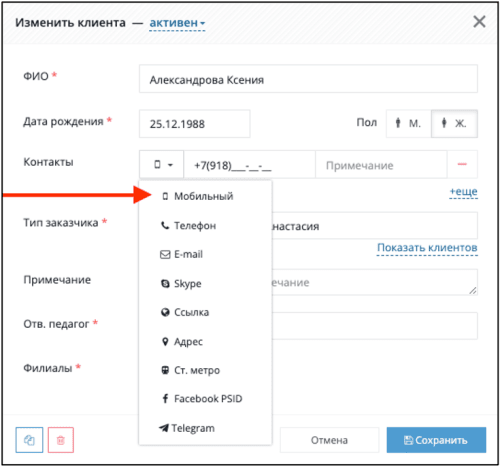Select male gender М.
The width and height of the screenshot is (500, 466).
pos(409,124)
